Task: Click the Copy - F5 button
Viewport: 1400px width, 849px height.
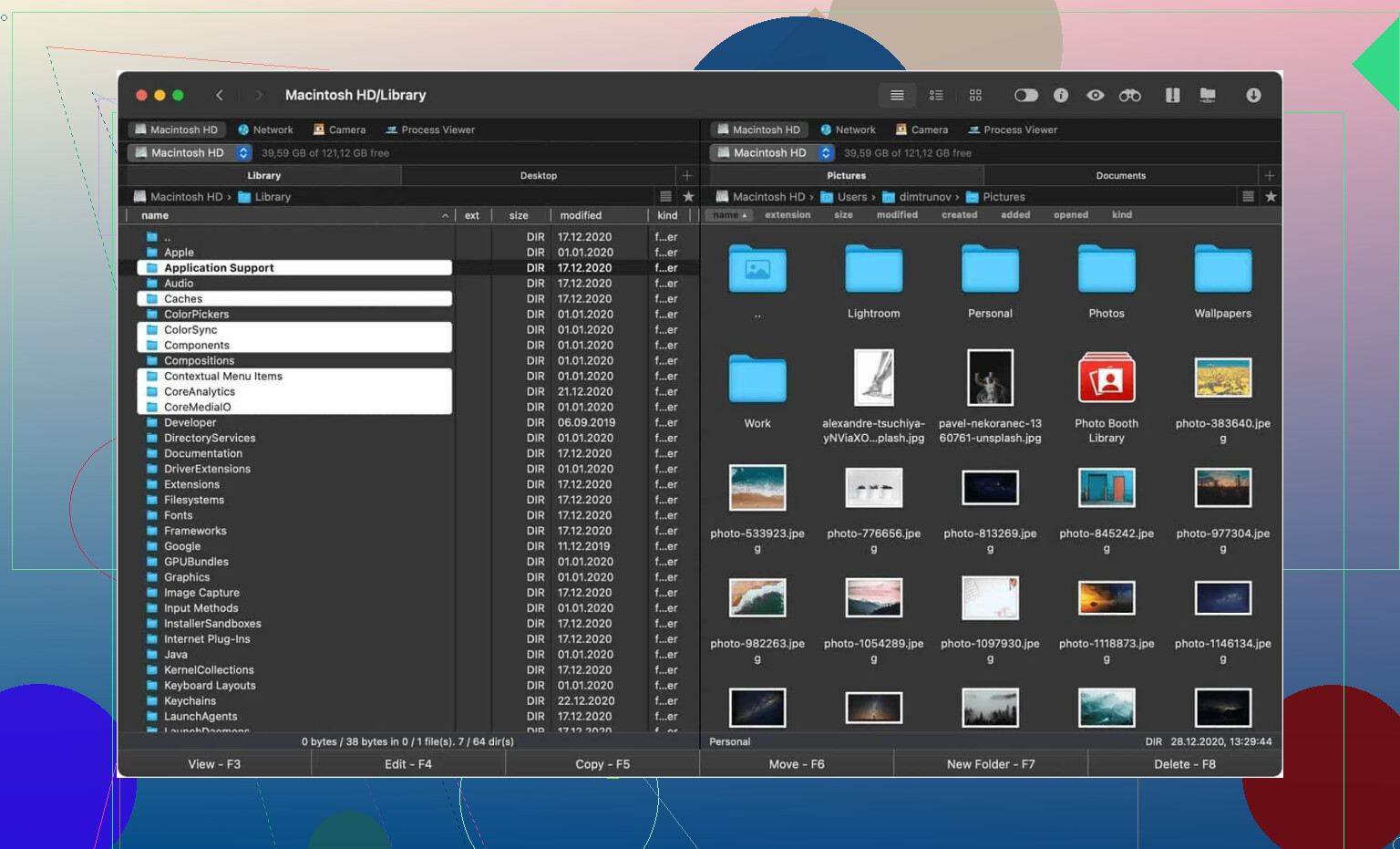Action: click(x=602, y=764)
